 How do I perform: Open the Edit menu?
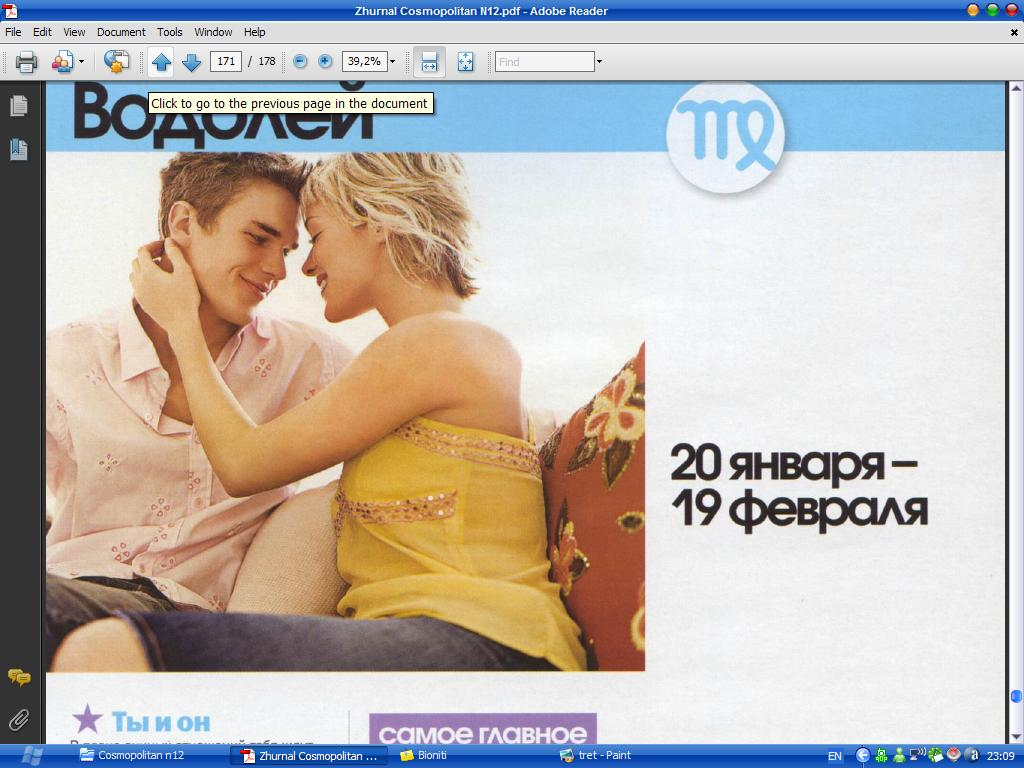[x=42, y=32]
